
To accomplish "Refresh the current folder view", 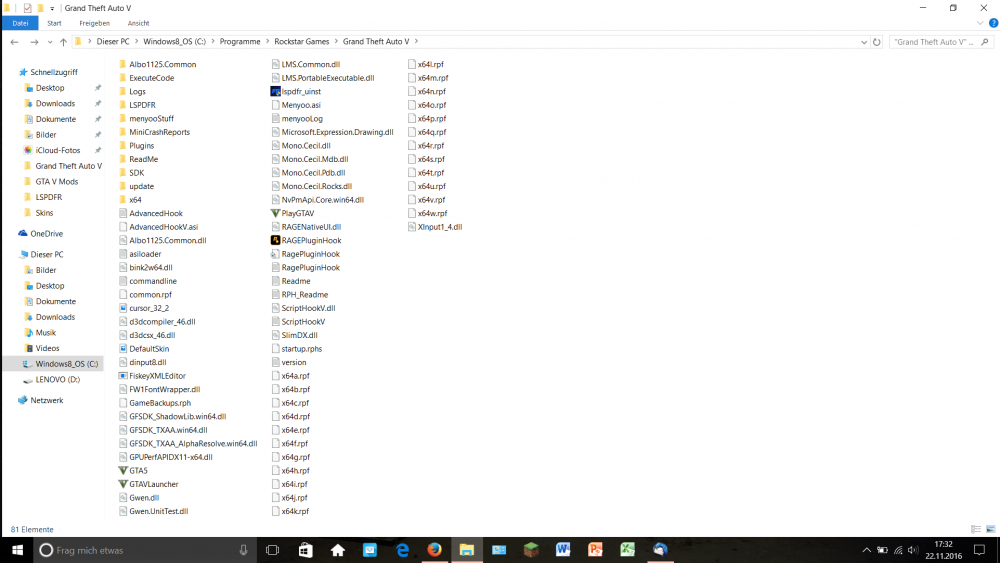I will click(877, 42).
